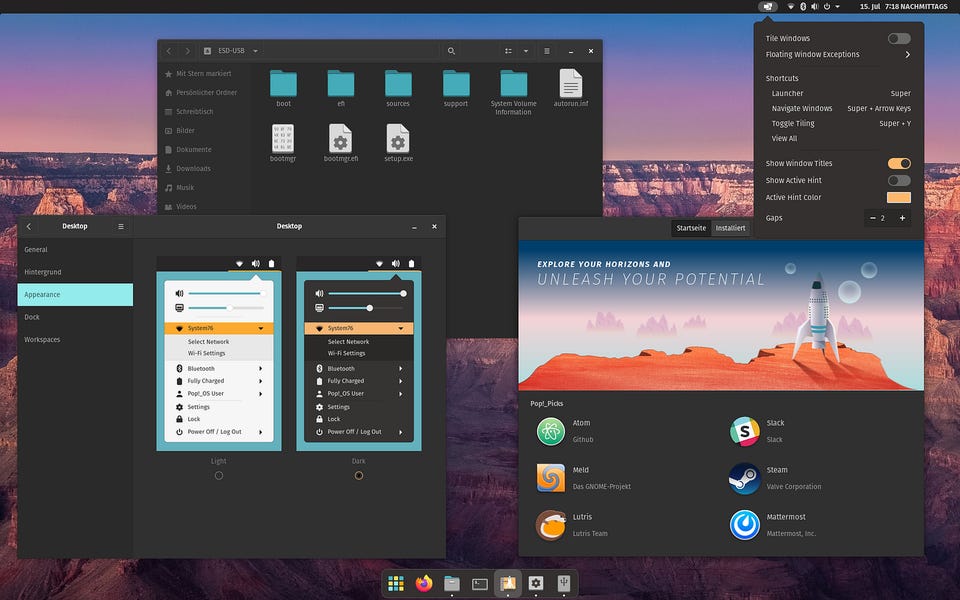Click the search icon in Files
This screenshot has height=600, width=960.
(452, 51)
